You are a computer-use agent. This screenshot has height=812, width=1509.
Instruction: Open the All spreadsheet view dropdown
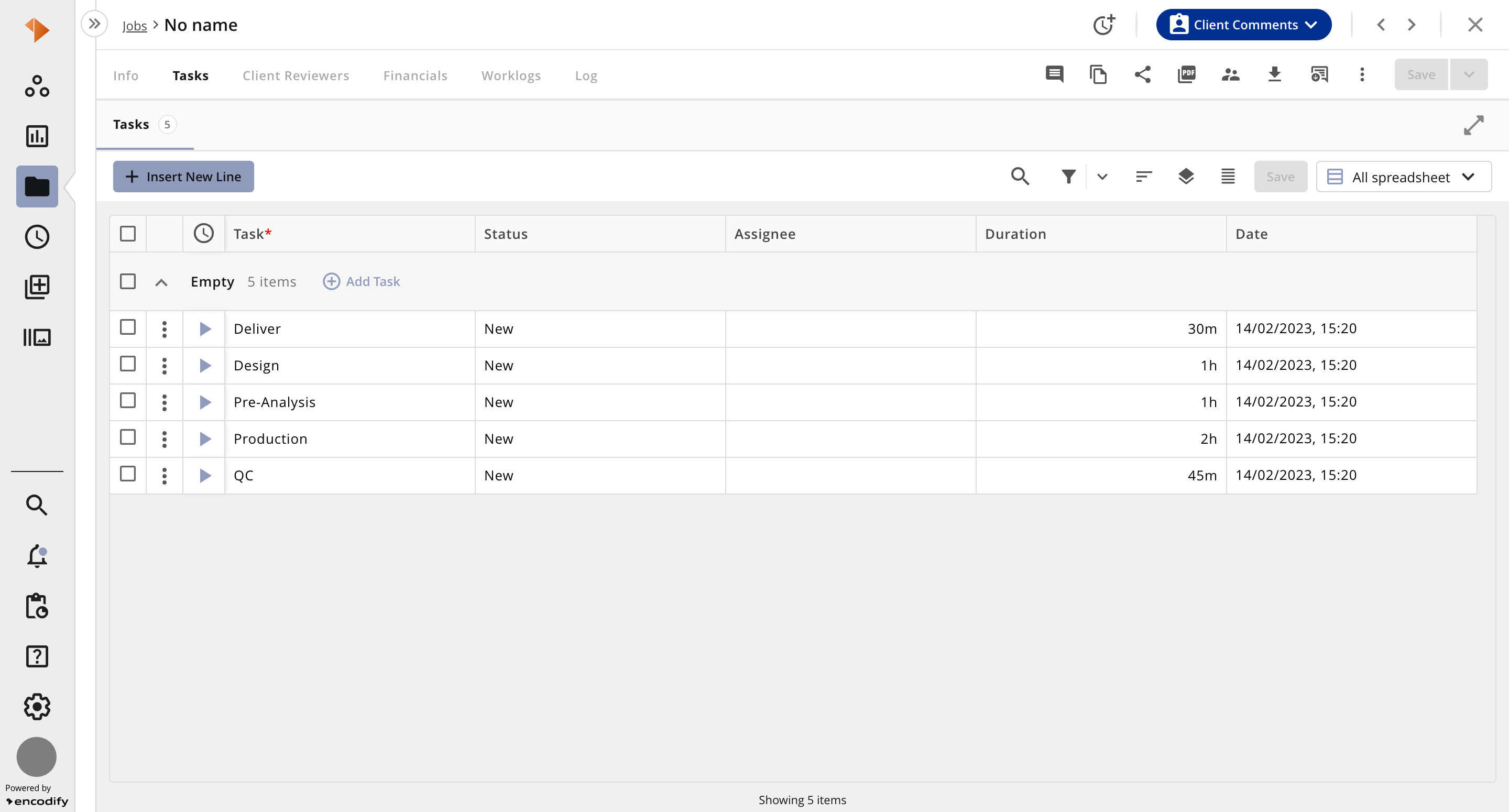pos(1404,177)
